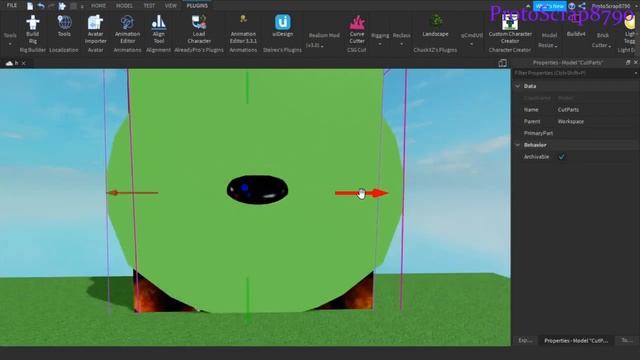Undock the Properties panel
640x360 pixels.
click(628, 62)
